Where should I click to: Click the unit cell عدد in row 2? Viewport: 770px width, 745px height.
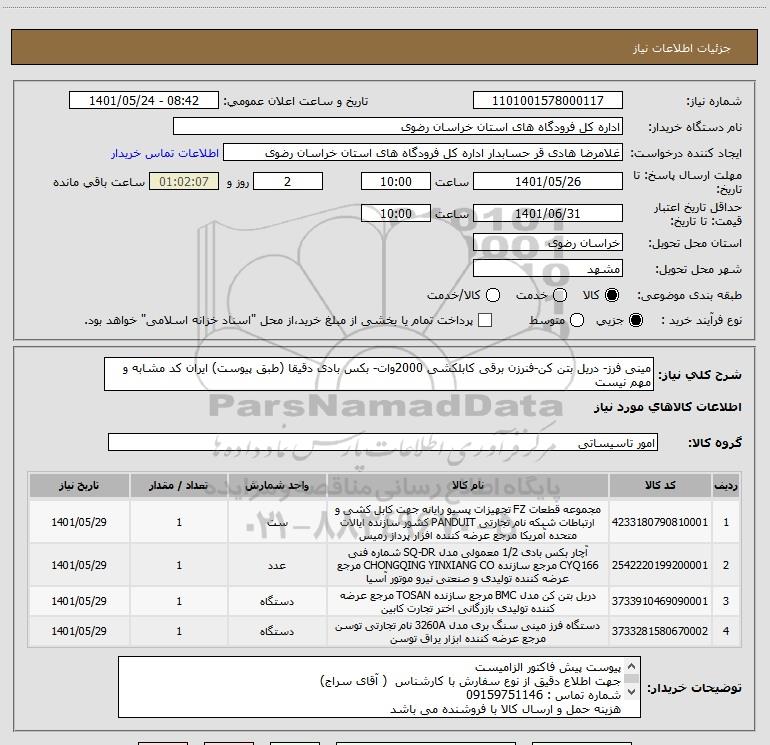277,565
